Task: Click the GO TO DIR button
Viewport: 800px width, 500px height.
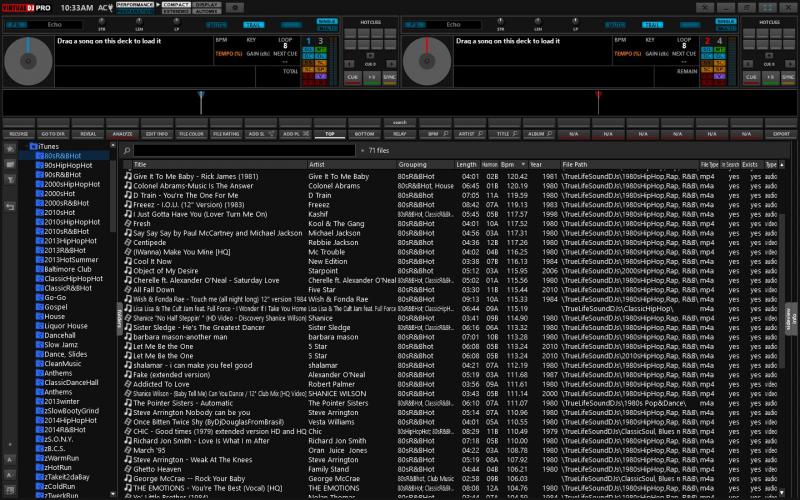Action: pyautogui.click(x=53, y=134)
